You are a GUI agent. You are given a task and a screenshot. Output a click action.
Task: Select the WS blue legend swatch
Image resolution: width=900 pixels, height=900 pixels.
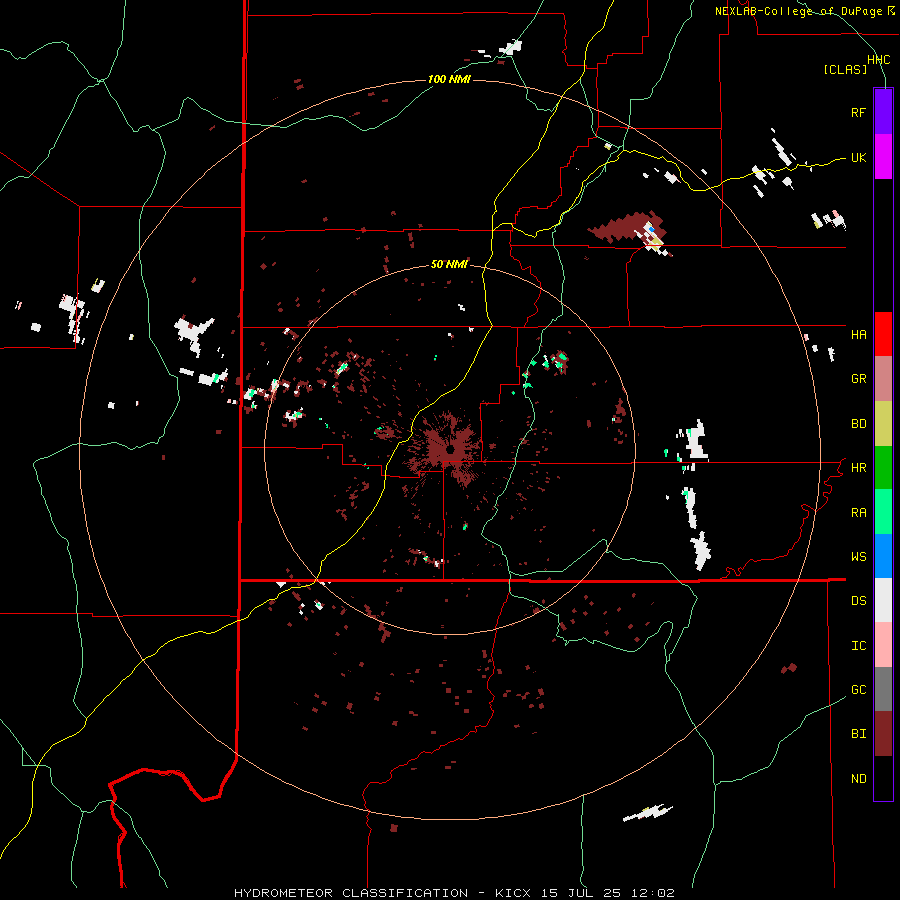click(883, 556)
